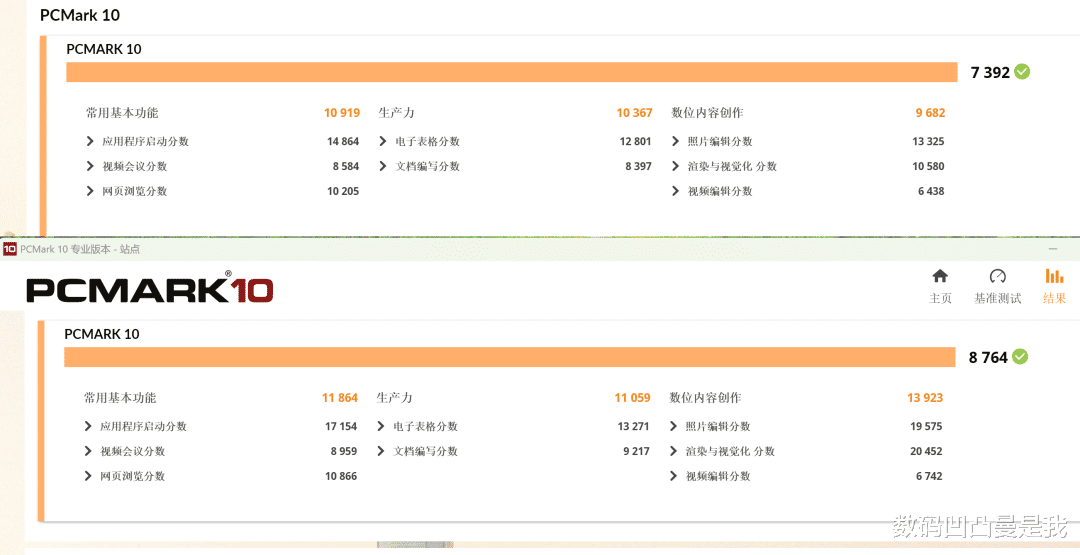Click the PCMark 10 page title text
Image resolution: width=1080 pixels, height=555 pixels.
(x=80, y=15)
